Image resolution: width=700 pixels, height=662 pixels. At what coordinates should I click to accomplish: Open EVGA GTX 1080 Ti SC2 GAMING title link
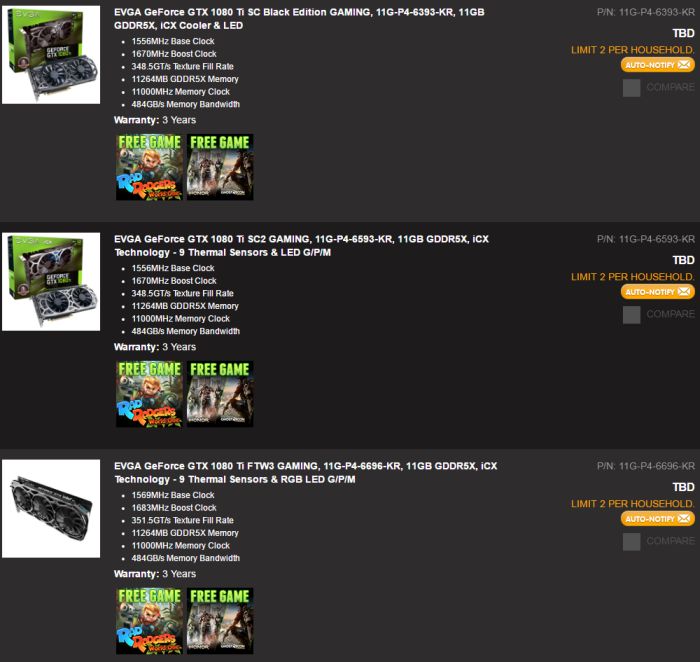[x=301, y=246]
